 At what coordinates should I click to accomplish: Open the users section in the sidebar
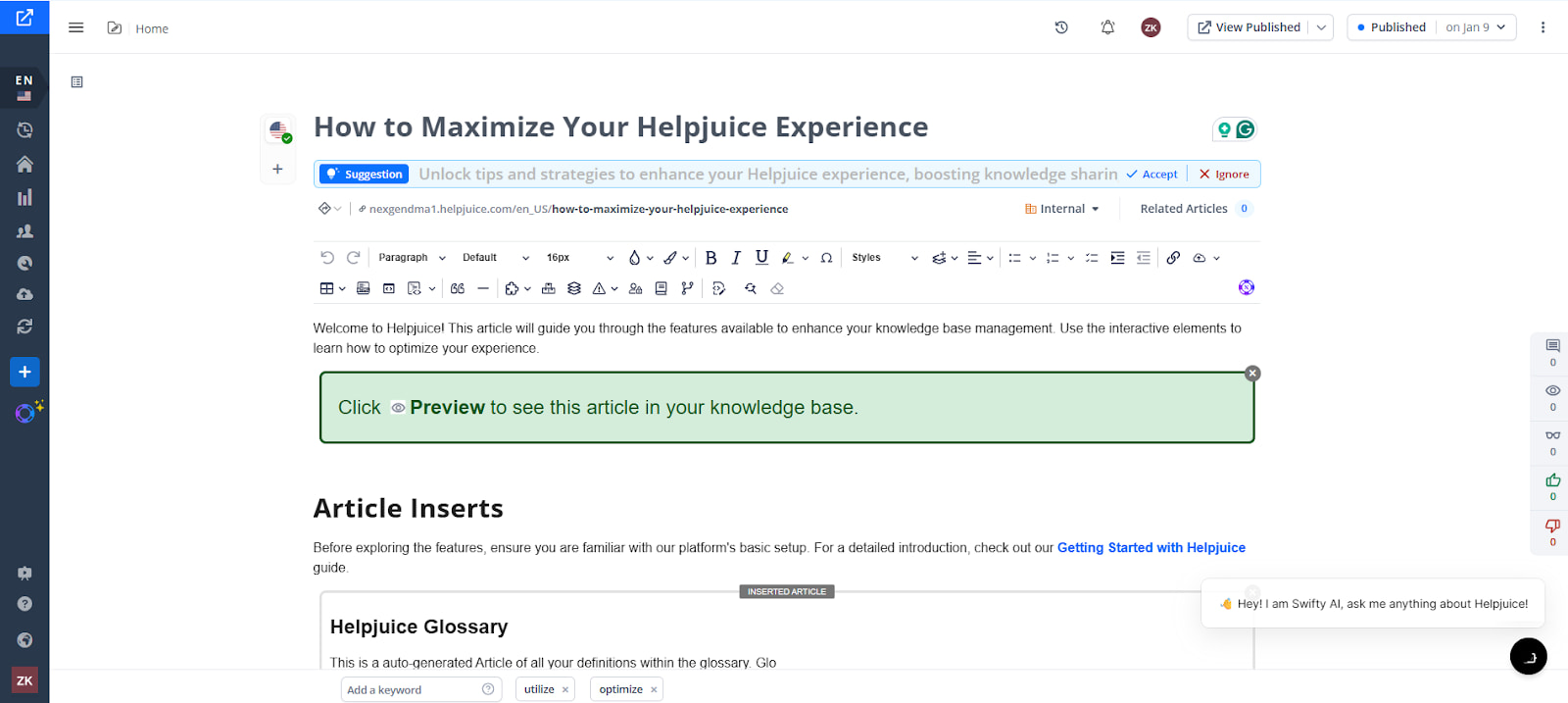coord(24,231)
